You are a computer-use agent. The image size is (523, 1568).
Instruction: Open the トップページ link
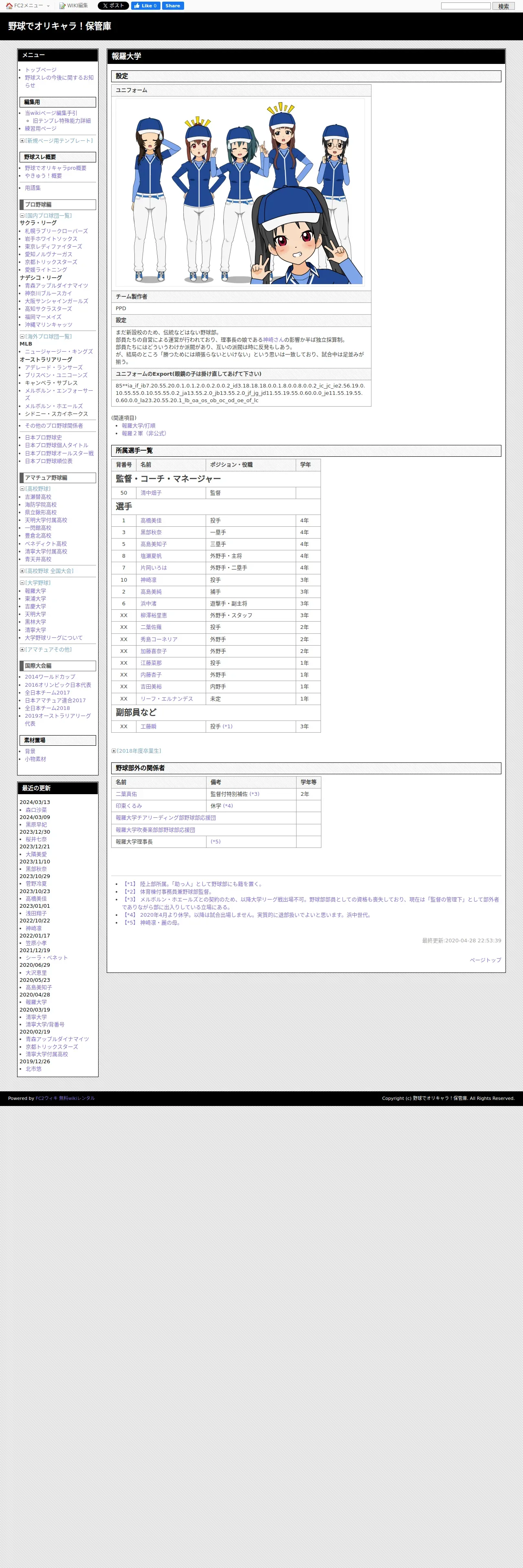pos(40,70)
